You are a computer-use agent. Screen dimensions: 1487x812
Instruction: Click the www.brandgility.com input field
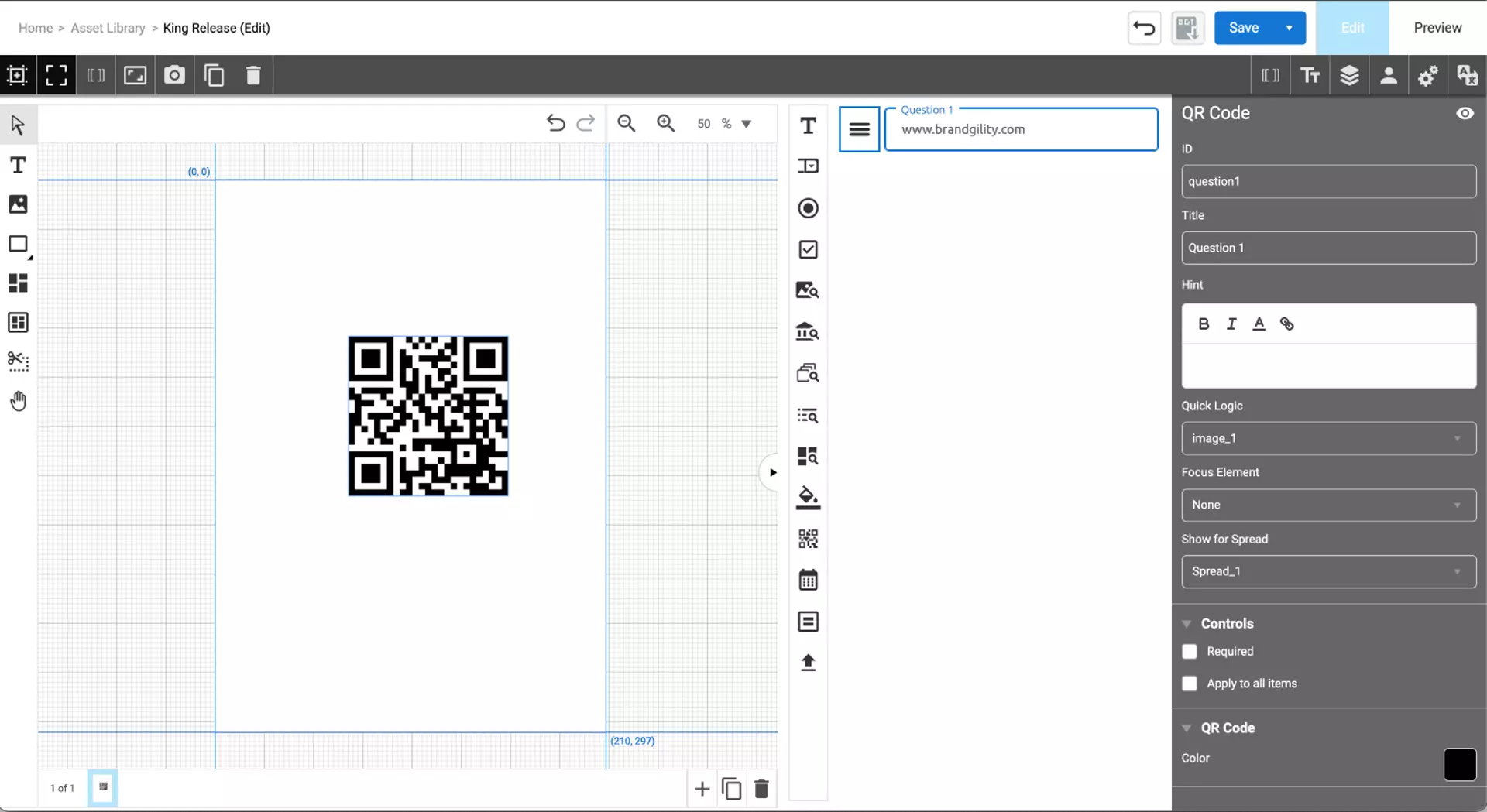click(x=1021, y=129)
